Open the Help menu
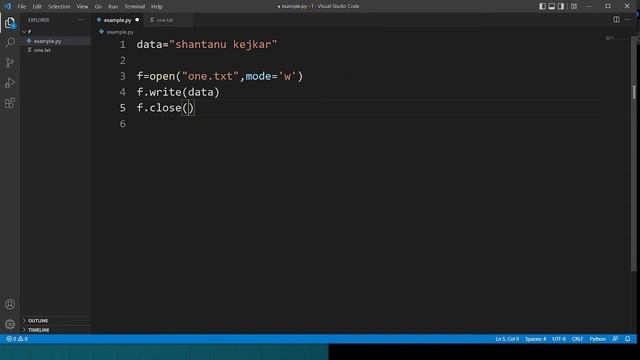The height and width of the screenshot is (360, 640). [157, 7]
